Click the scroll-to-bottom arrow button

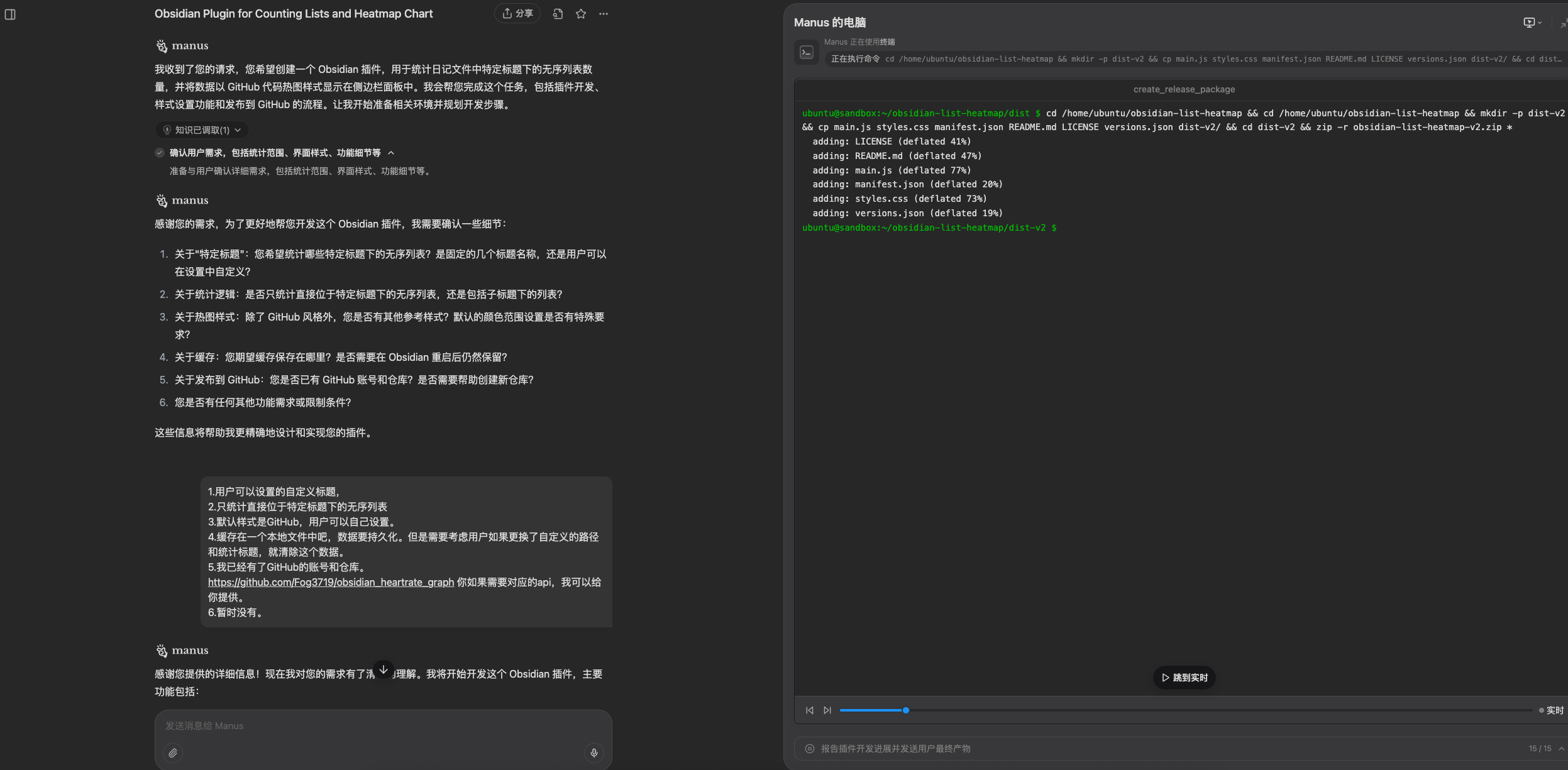coord(384,669)
